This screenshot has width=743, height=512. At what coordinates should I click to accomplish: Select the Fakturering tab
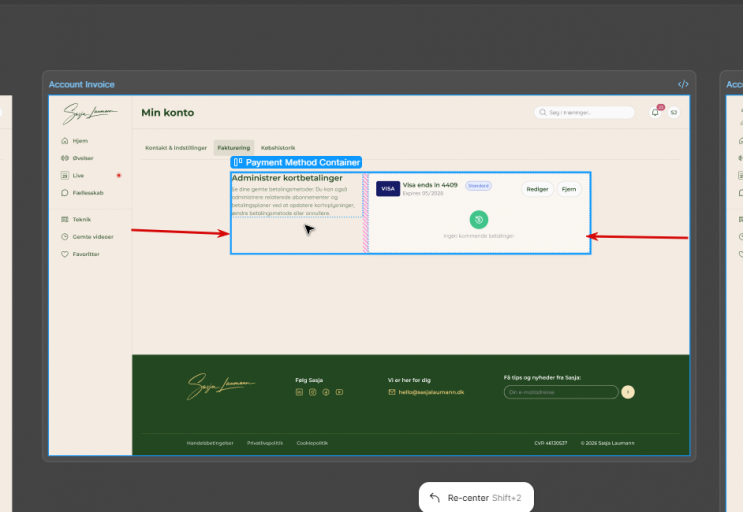(234, 148)
